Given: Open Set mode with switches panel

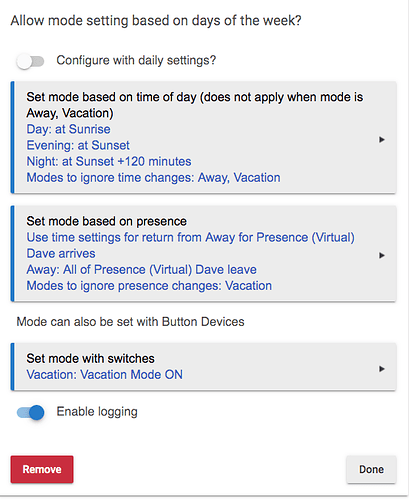Looking at the screenshot, I should [x=204, y=367].
